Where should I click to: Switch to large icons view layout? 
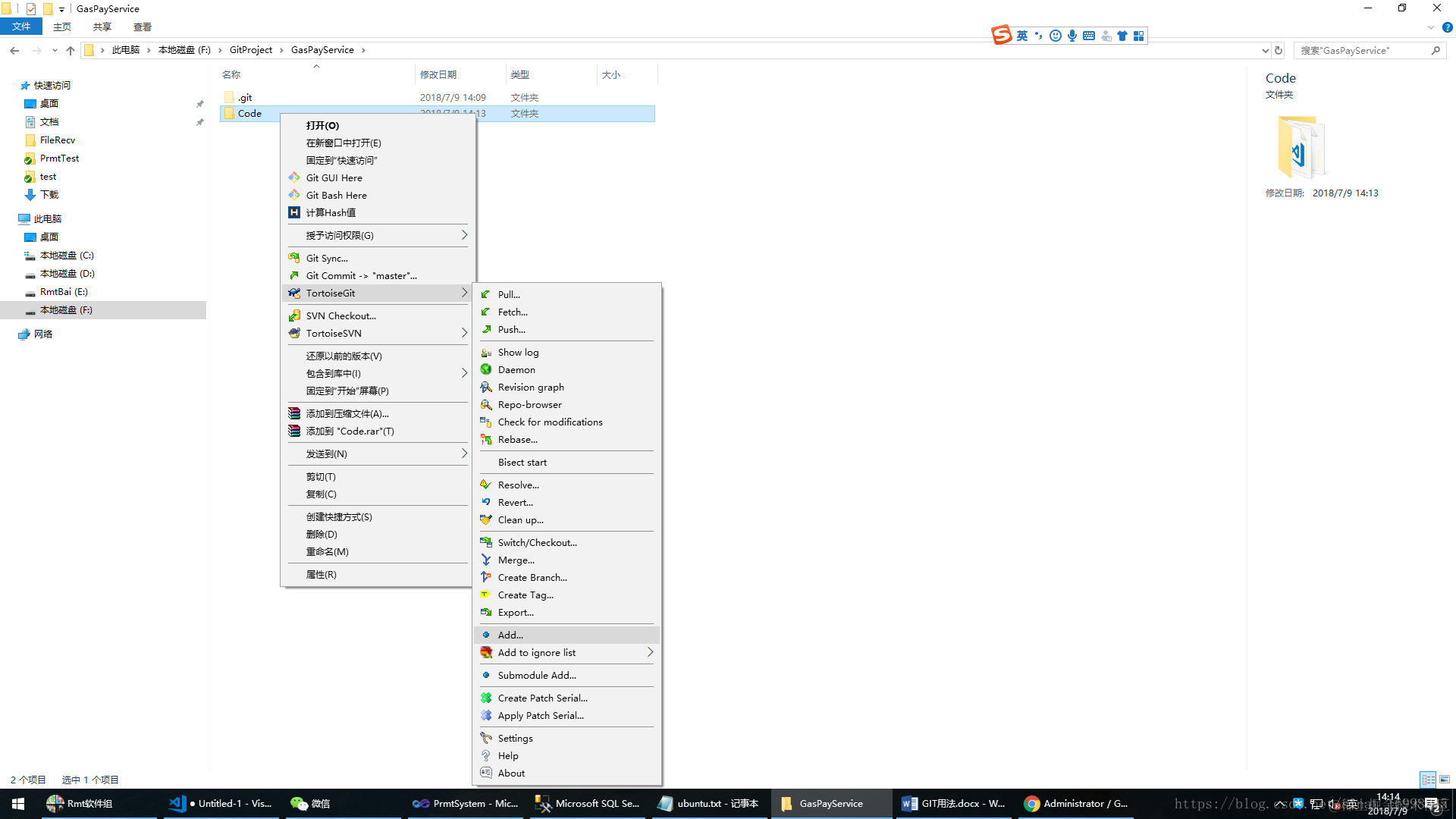[x=1445, y=780]
